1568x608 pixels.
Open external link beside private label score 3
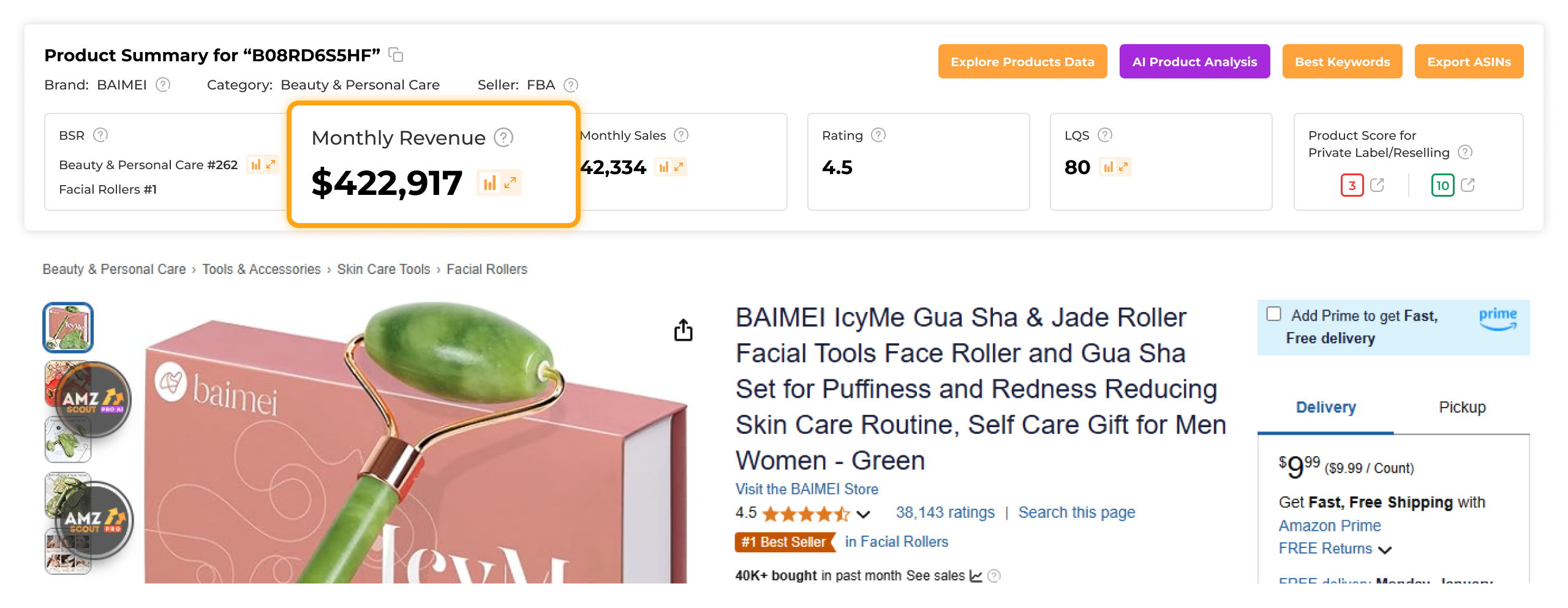coord(1378,185)
